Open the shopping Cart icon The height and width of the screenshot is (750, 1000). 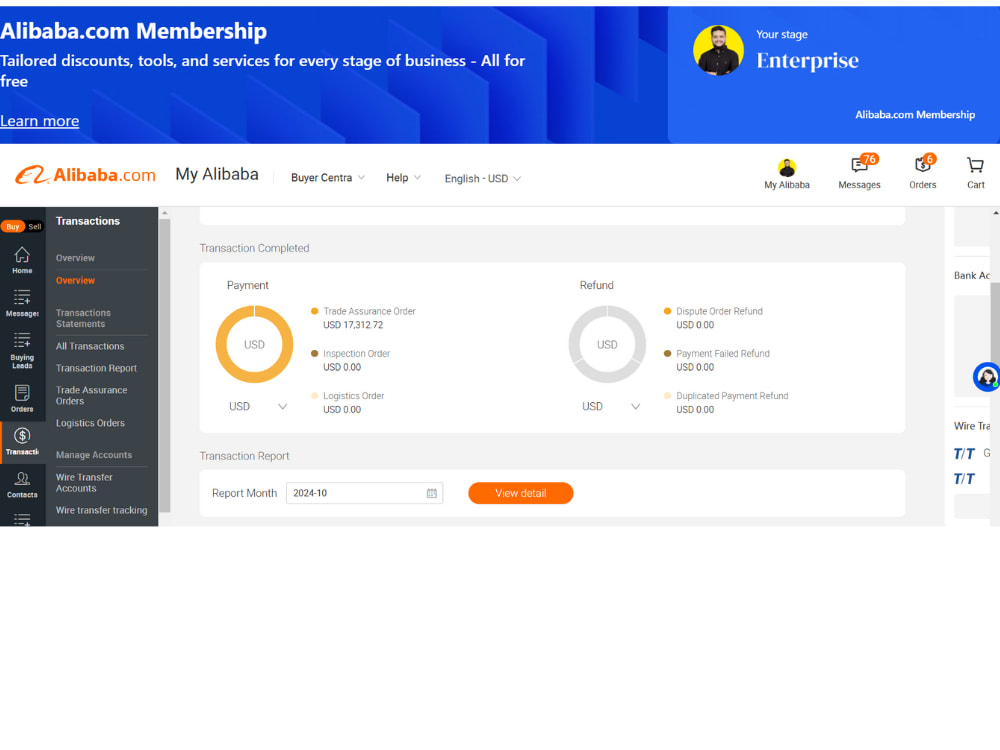click(975, 172)
